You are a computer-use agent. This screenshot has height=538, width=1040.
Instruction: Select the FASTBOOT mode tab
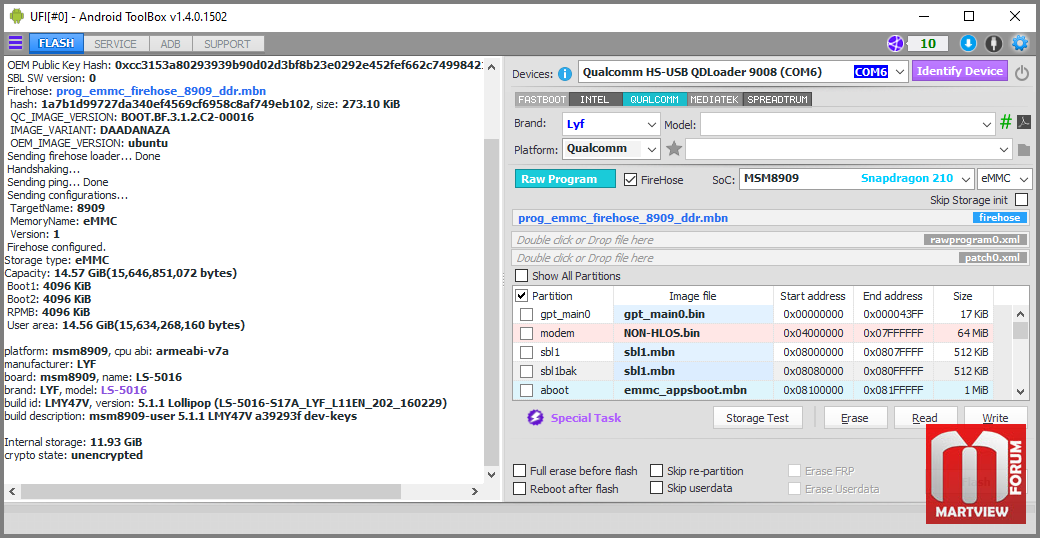542,100
